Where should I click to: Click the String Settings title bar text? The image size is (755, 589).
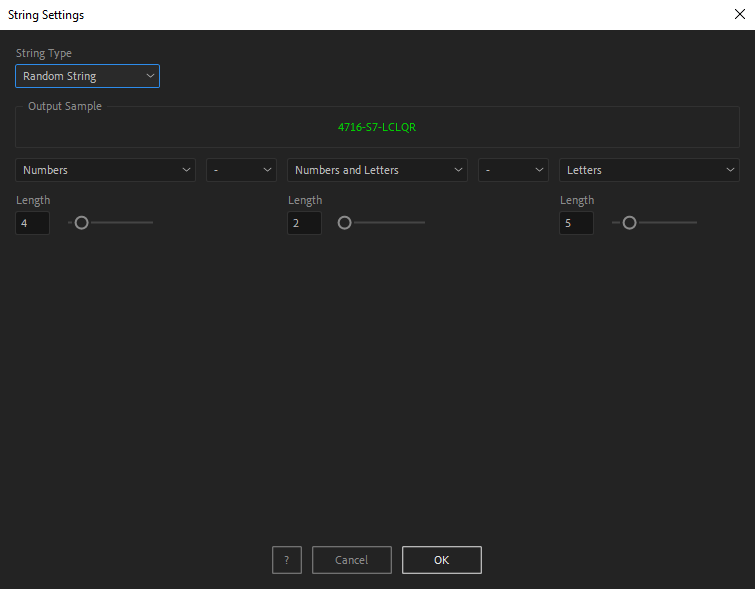pos(46,15)
